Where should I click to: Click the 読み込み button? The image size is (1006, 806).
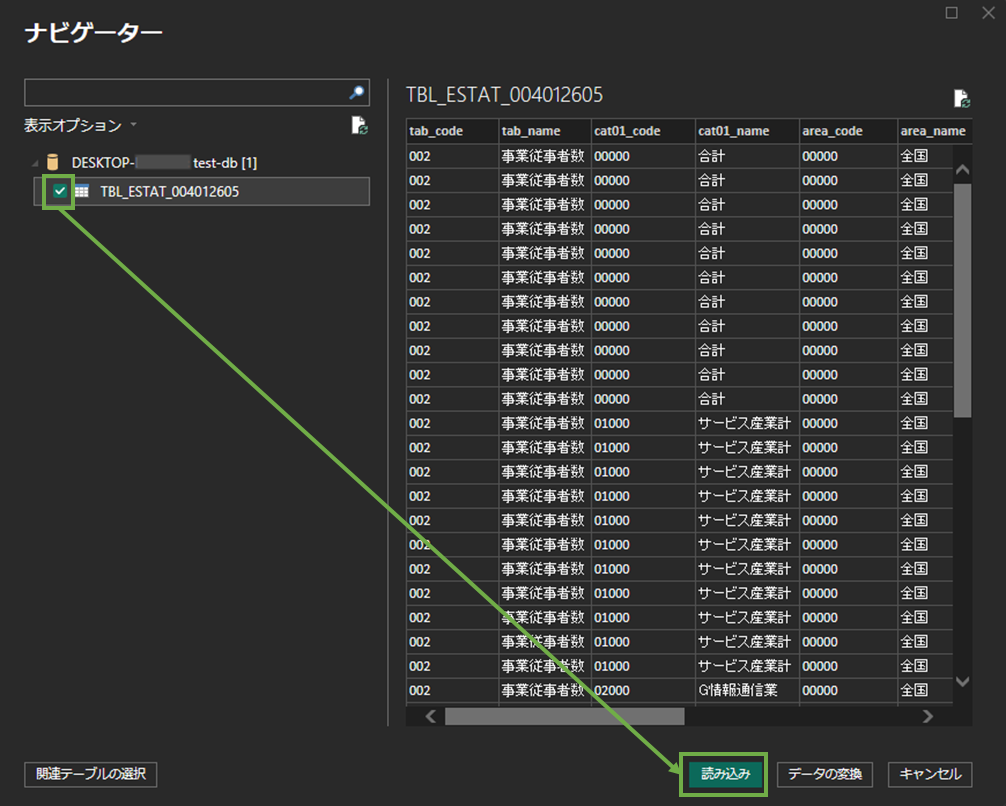click(x=725, y=774)
